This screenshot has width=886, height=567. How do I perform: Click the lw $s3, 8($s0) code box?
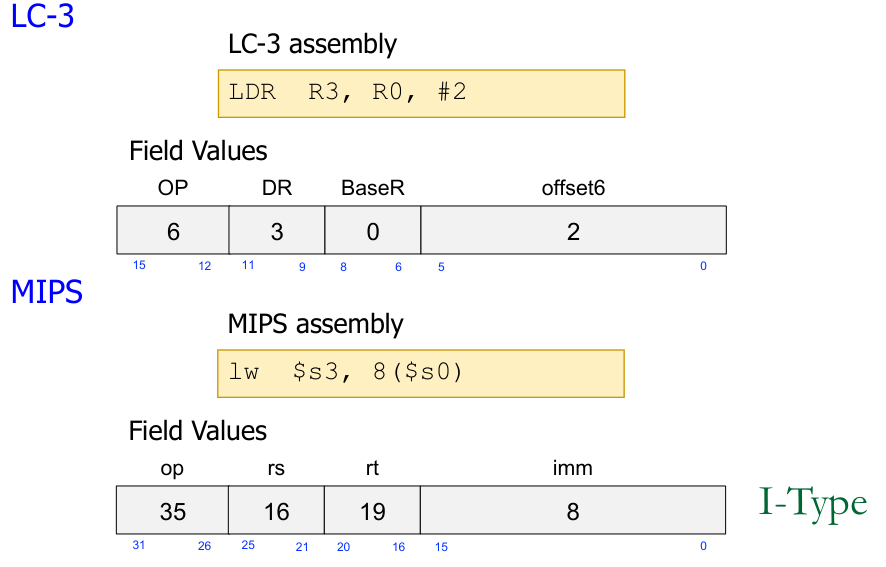tap(421, 373)
